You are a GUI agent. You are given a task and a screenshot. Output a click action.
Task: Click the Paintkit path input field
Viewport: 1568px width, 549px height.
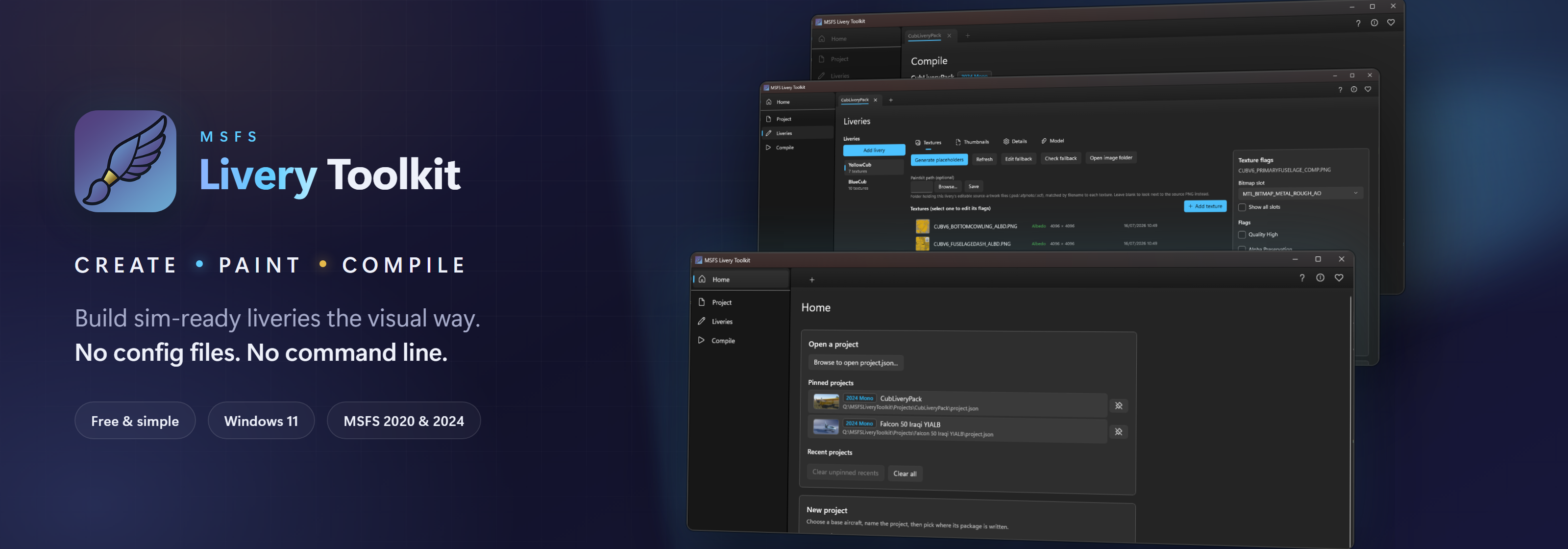point(922,187)
